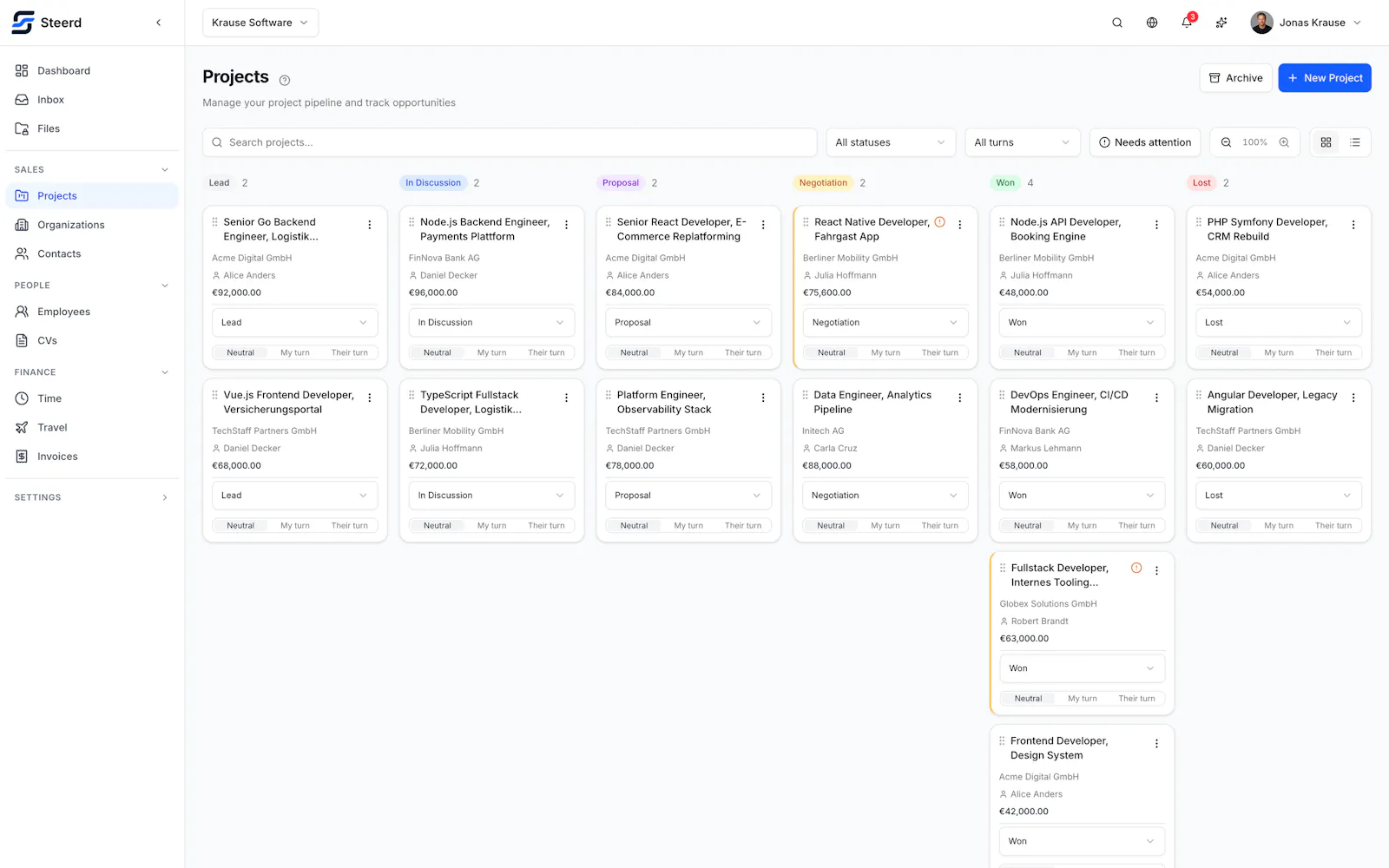Grab drag handle of Vue.js Frontend Developer card
1389x868 pixels.
[x=215, y=395]
